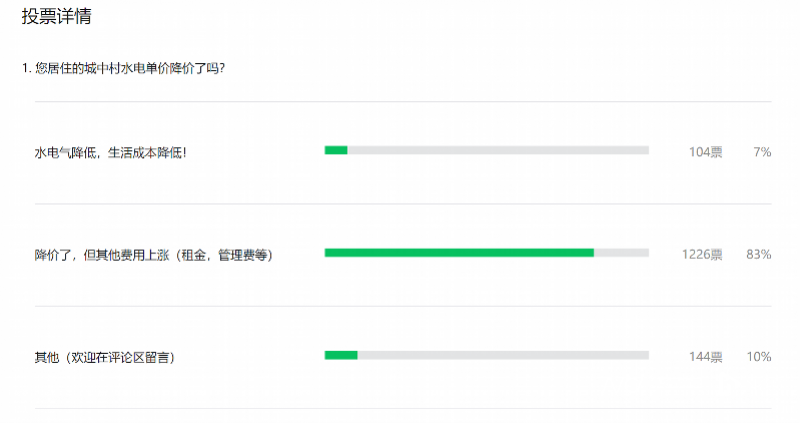800x423 pixels.
Task: Click the question number 1.
Action: (26, 68)
